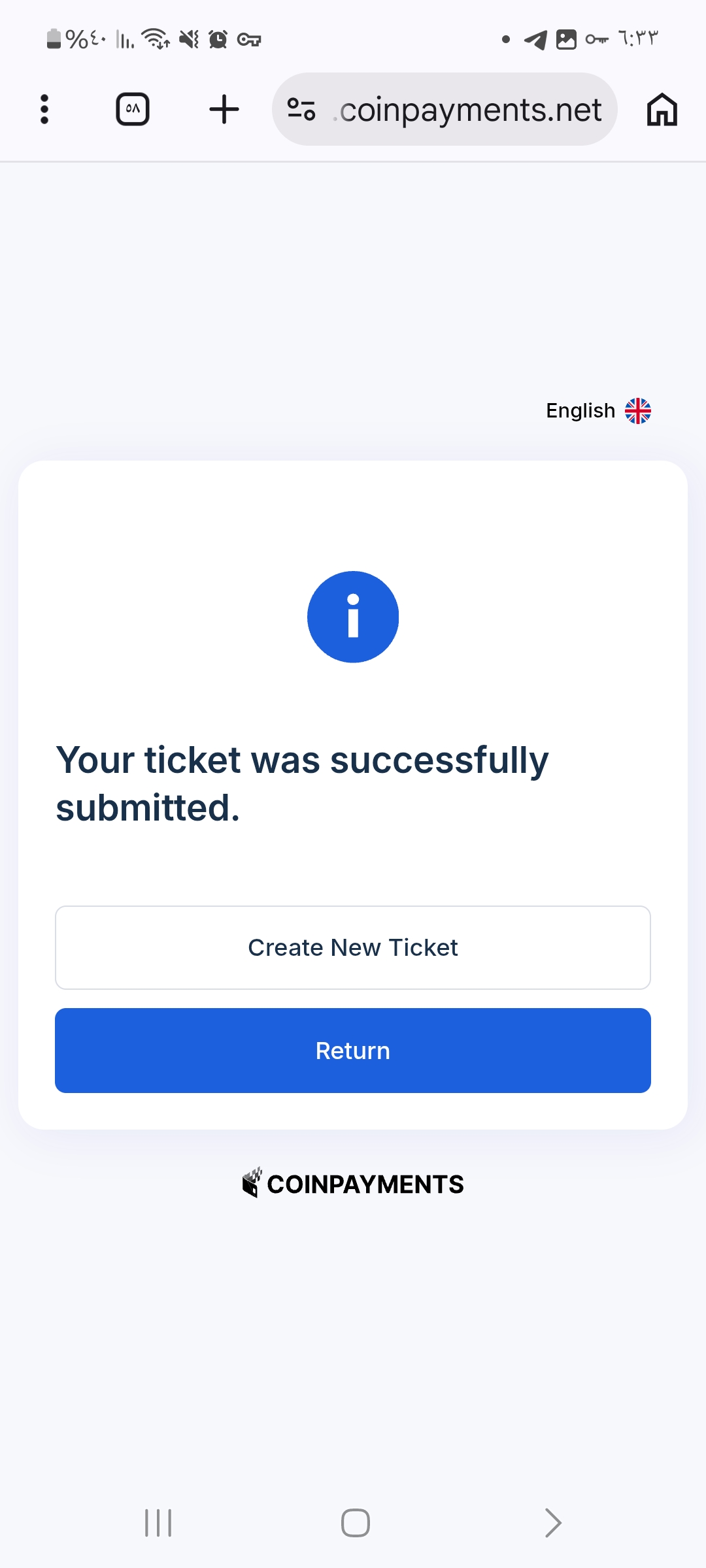Viewport: 706px width, 1568px height.
Task: Tap the ticket submitted confirmation heading
Action: [x=302, y=783]
